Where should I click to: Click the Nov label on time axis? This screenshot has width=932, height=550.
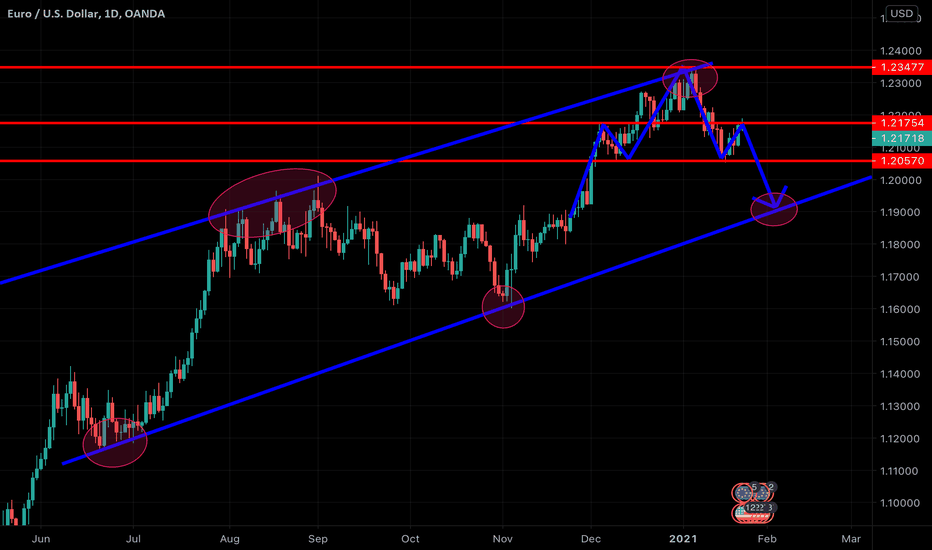coord(502,539)
